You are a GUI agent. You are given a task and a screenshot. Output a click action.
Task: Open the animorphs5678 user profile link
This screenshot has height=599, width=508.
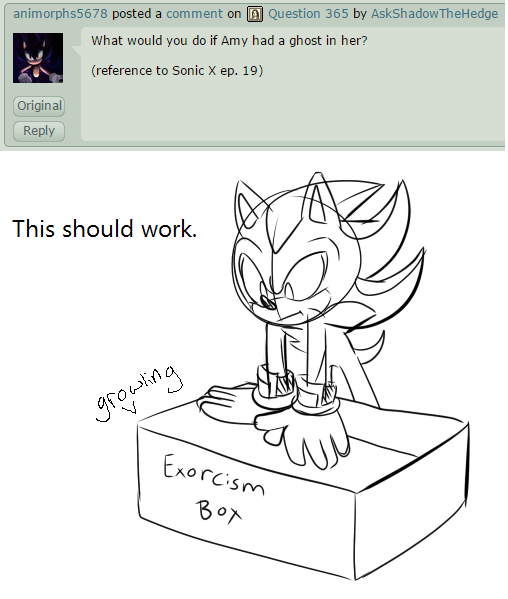point(60,14)
